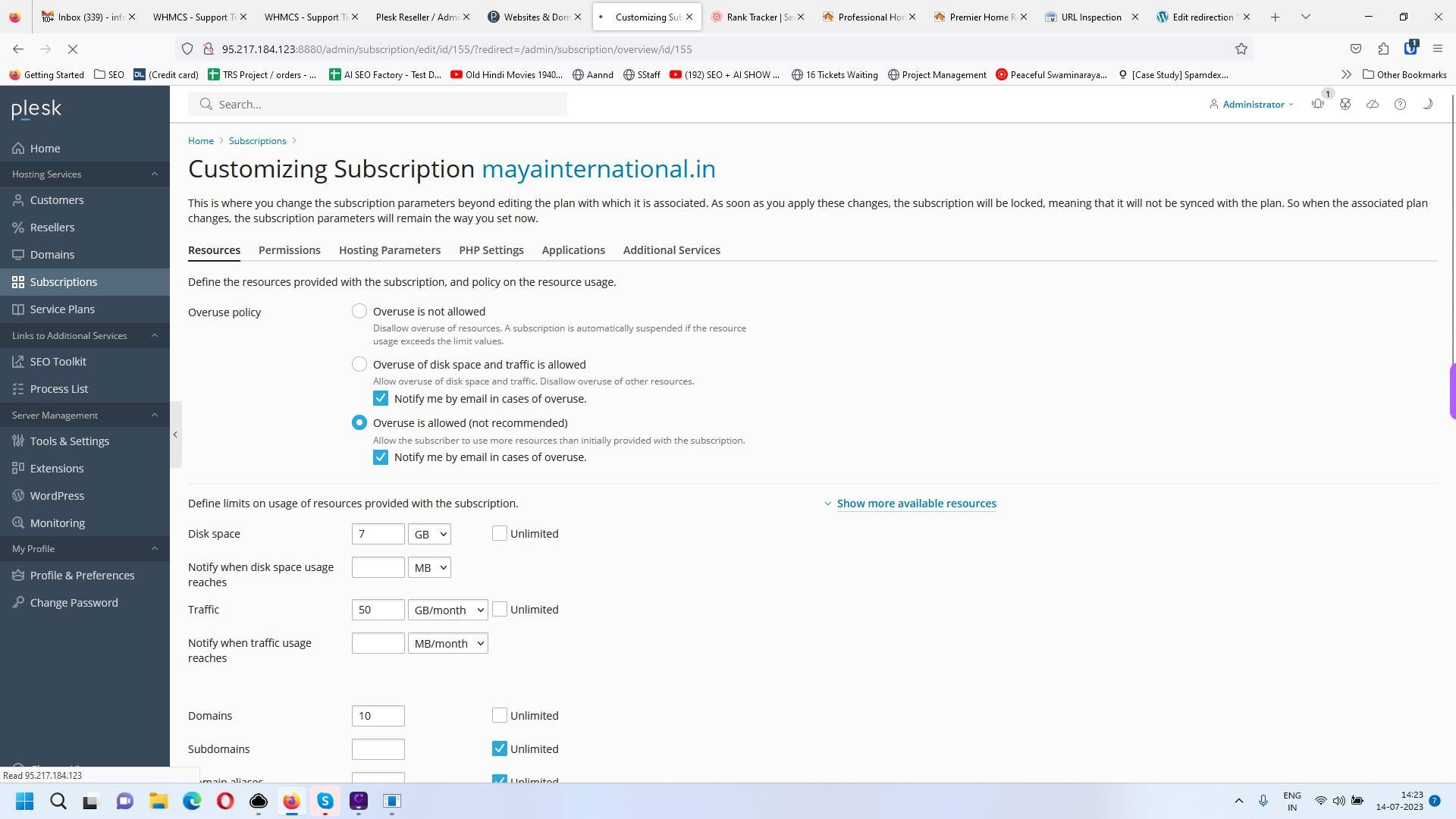Collapse Server Management section

tap(85, 416)
